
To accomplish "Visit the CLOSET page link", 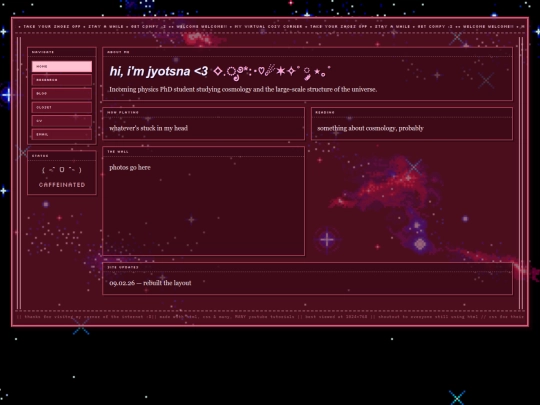I will (x=62, y=107).
